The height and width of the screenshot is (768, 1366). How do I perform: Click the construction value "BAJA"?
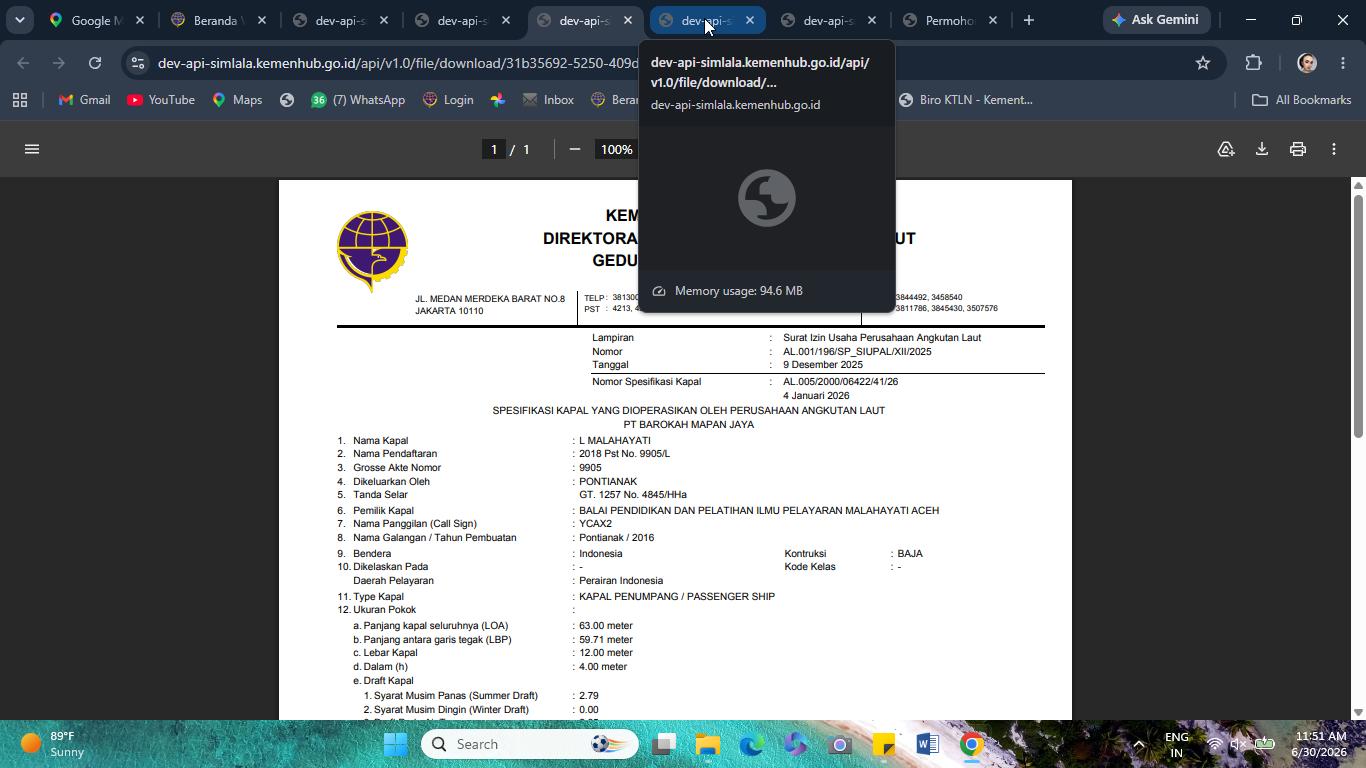(x=910, y=554)
